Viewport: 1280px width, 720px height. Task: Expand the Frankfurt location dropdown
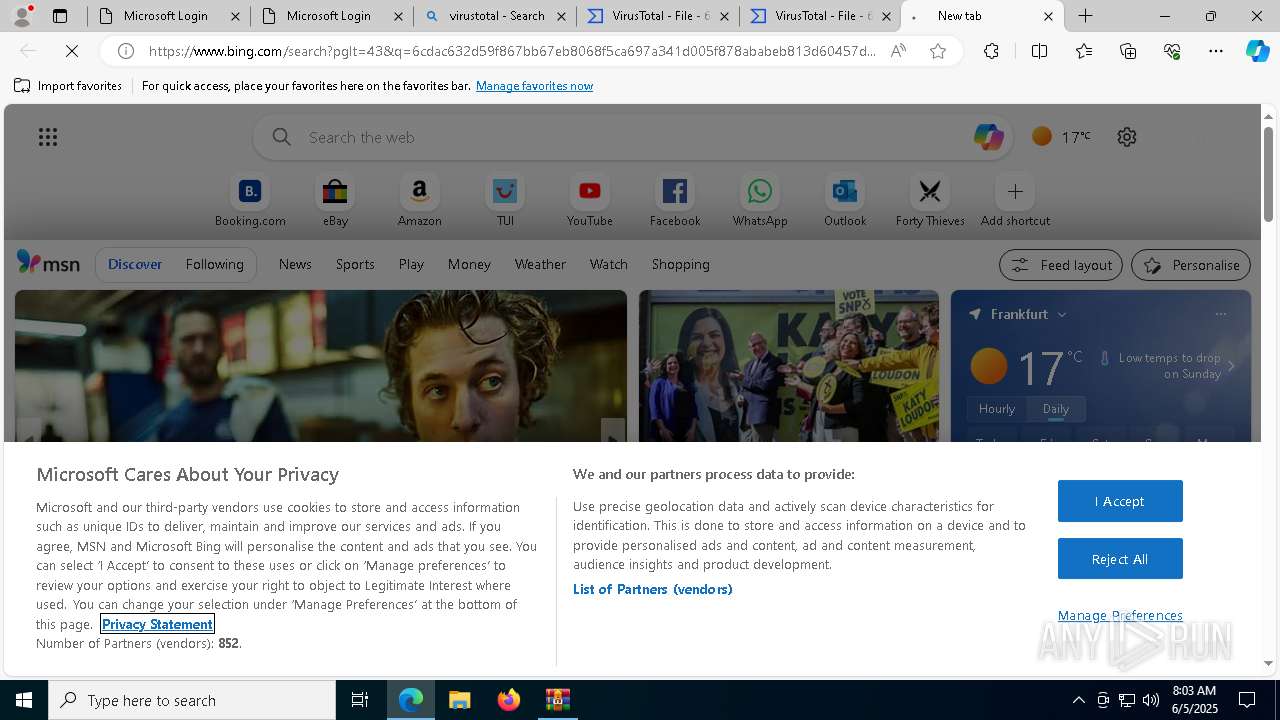[1061, 314]
